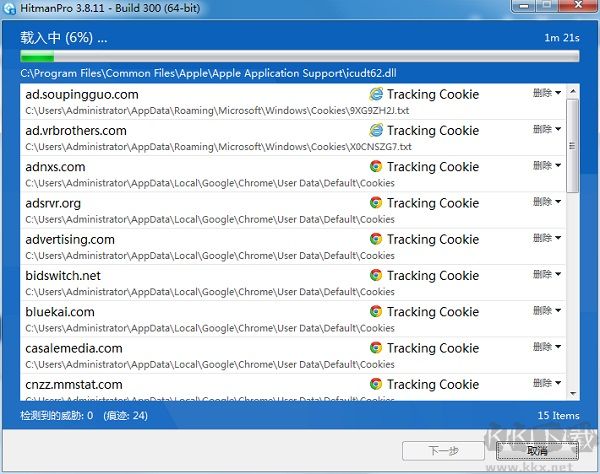This screenshot has height=474, width=600.
Task: Select the casalemedia.com entry
Action: pyautogui.click(x=293, y=355)
